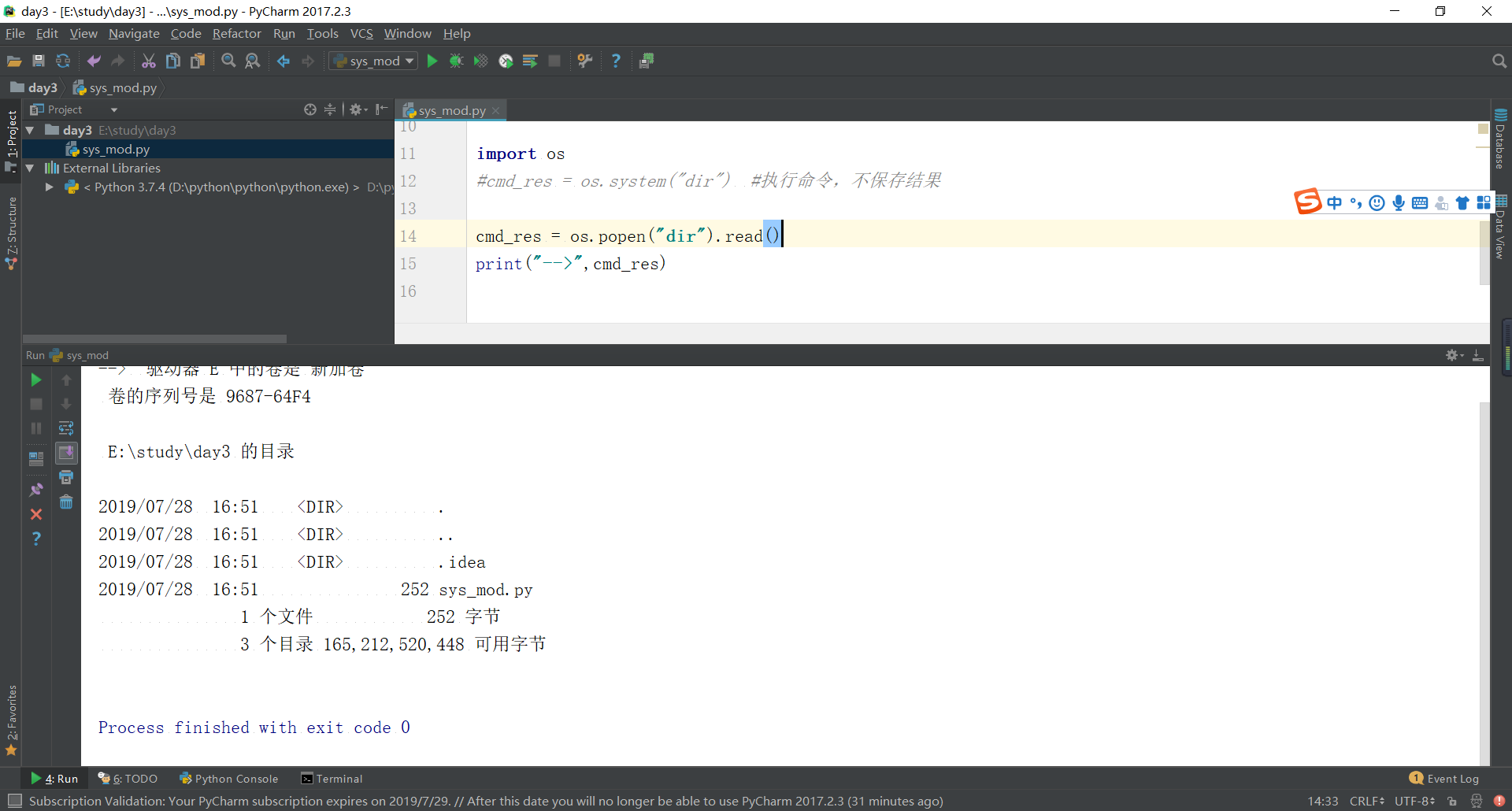
Task: Open the File menu
Action: 15,33
